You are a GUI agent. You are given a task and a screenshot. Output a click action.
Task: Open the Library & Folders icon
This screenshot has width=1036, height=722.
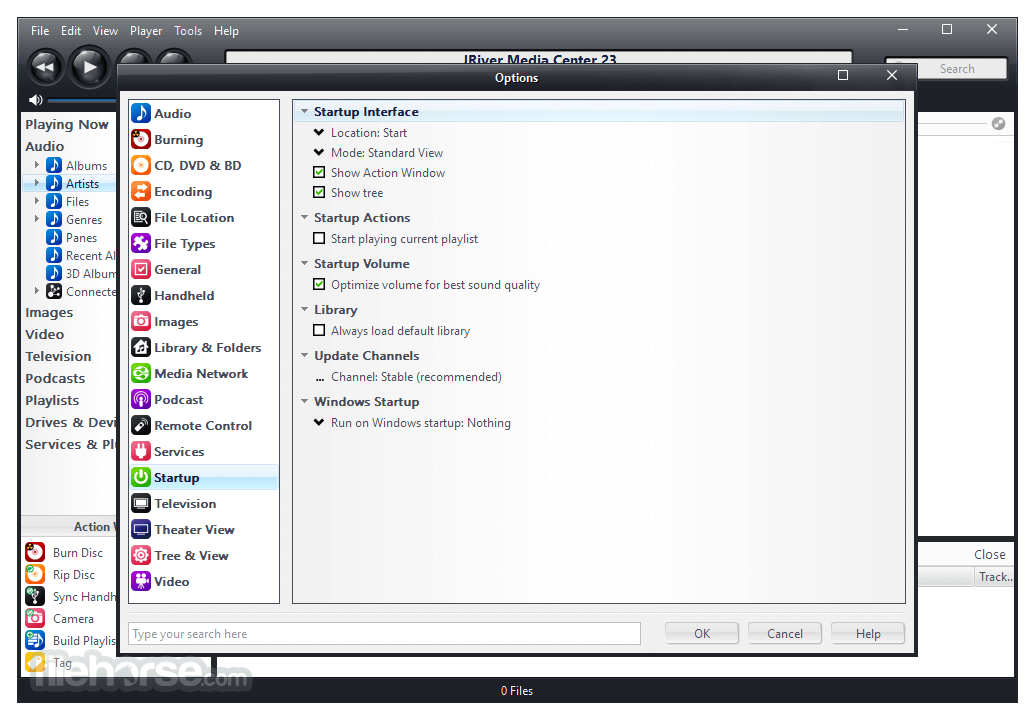(141, 347)
